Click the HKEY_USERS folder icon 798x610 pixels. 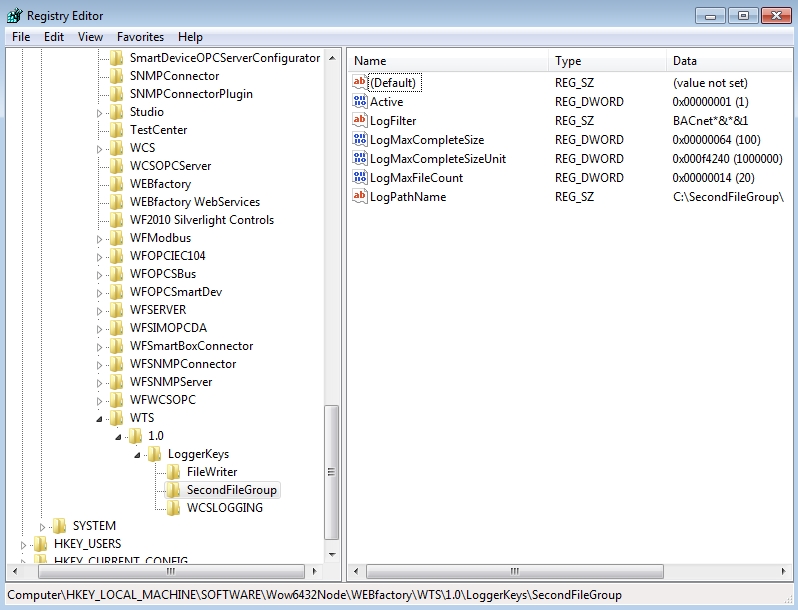pyautogui.click(x=40, y=544)
